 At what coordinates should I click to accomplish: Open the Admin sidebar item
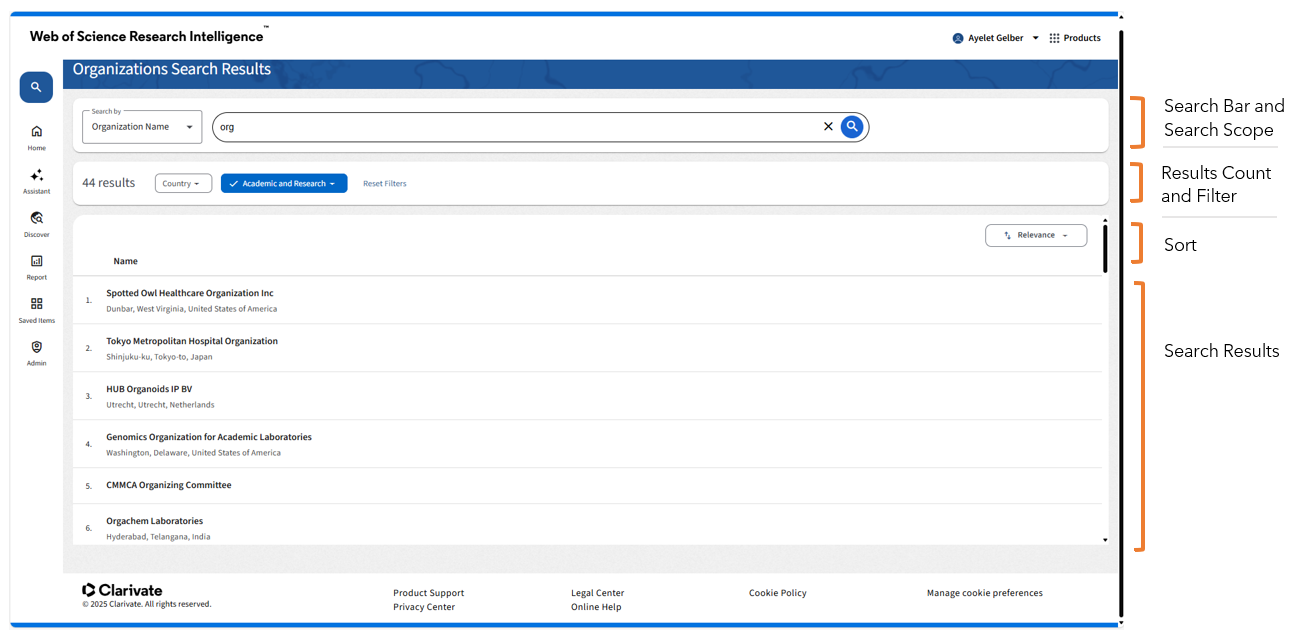(36, 353)
